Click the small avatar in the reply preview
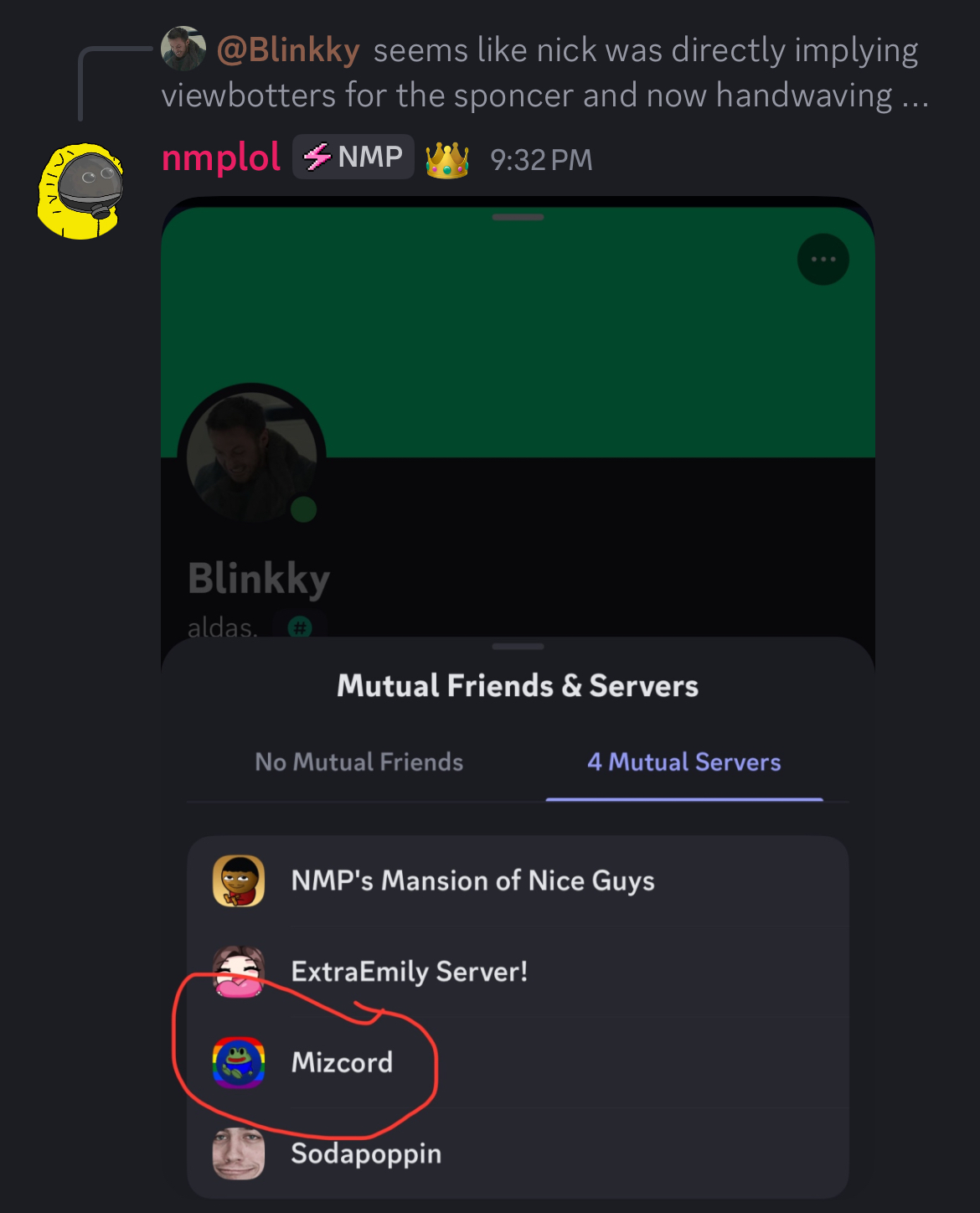Viewport: 980px width, 1213px height. [183, 49]
